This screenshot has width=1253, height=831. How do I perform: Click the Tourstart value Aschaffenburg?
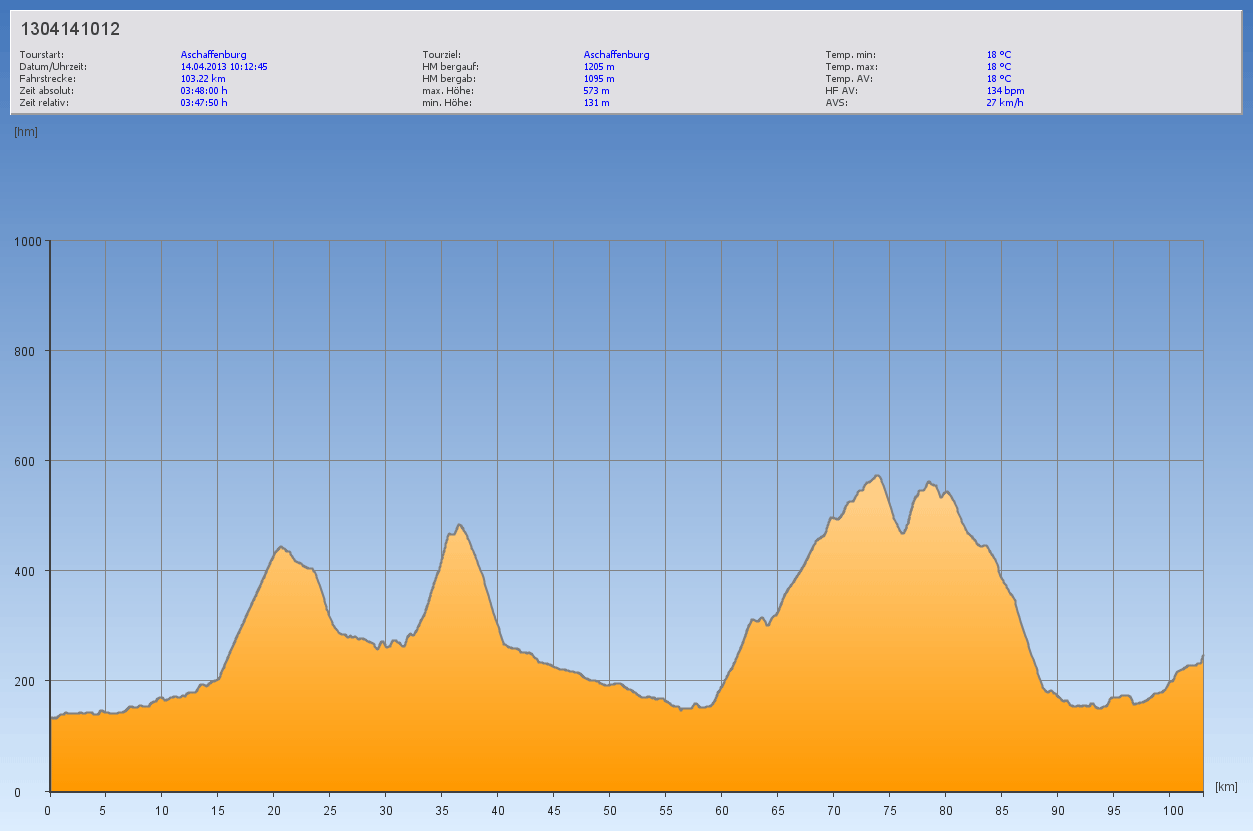point(213,54)
